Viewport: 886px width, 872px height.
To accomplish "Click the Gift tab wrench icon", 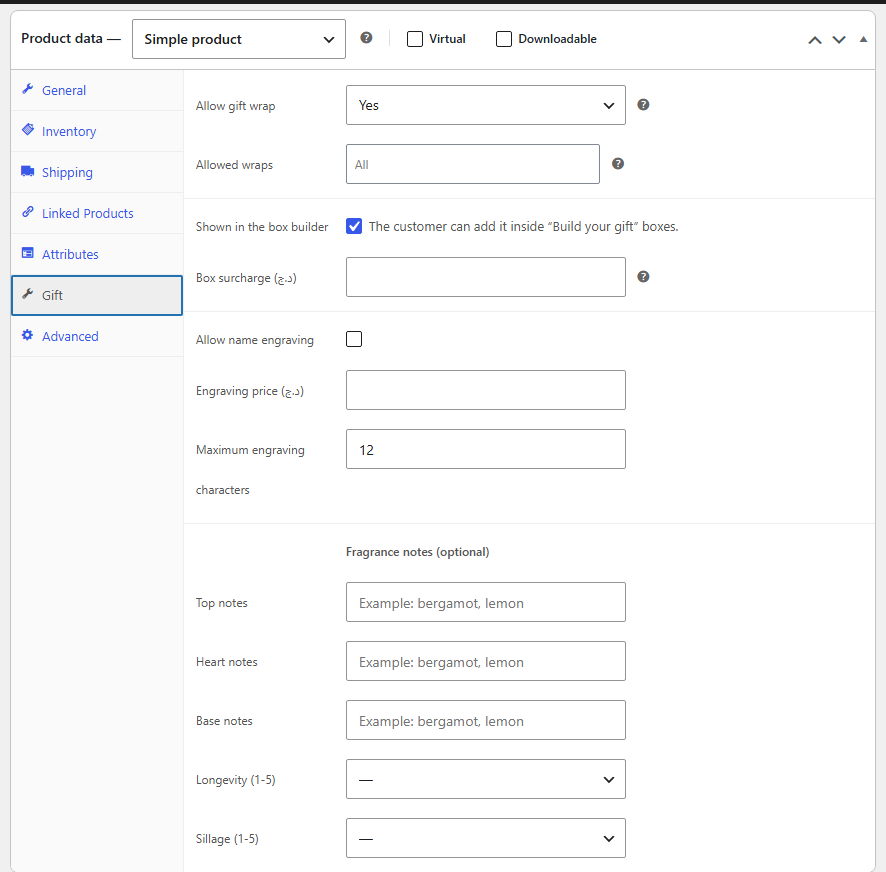I will click(x=27, y=294).
